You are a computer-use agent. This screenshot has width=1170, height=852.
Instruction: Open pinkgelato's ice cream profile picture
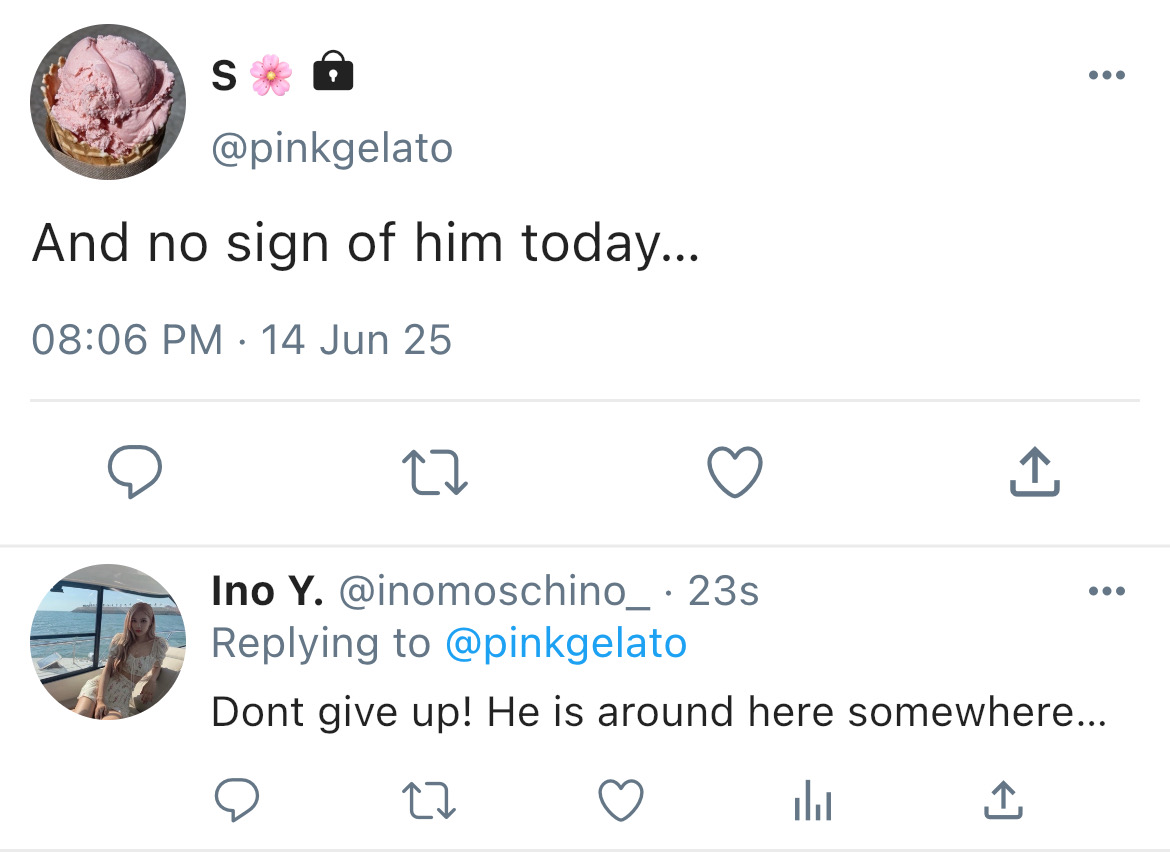[107, 101]
